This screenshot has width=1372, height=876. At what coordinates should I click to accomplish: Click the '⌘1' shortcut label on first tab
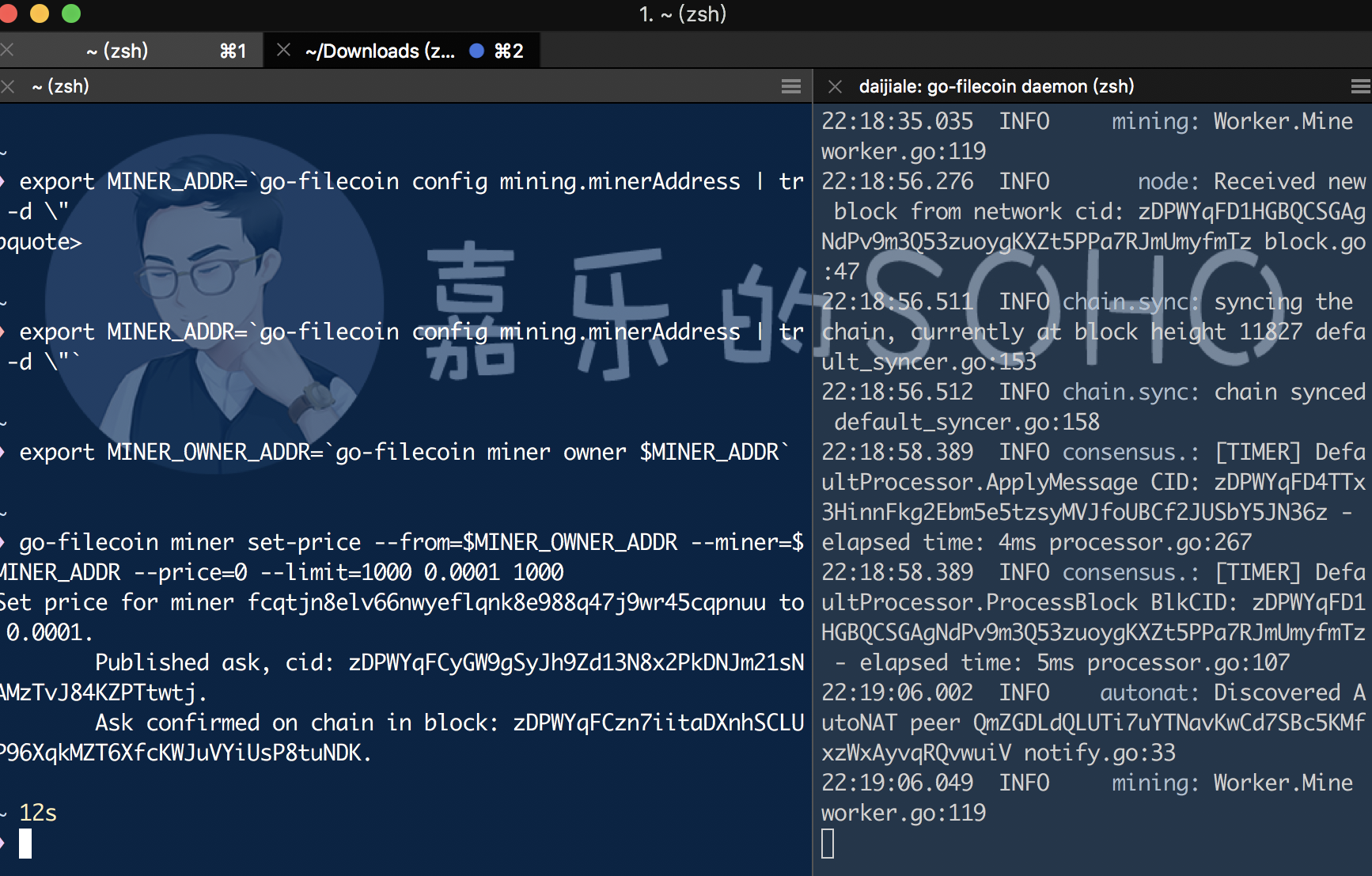click(233, 51)
